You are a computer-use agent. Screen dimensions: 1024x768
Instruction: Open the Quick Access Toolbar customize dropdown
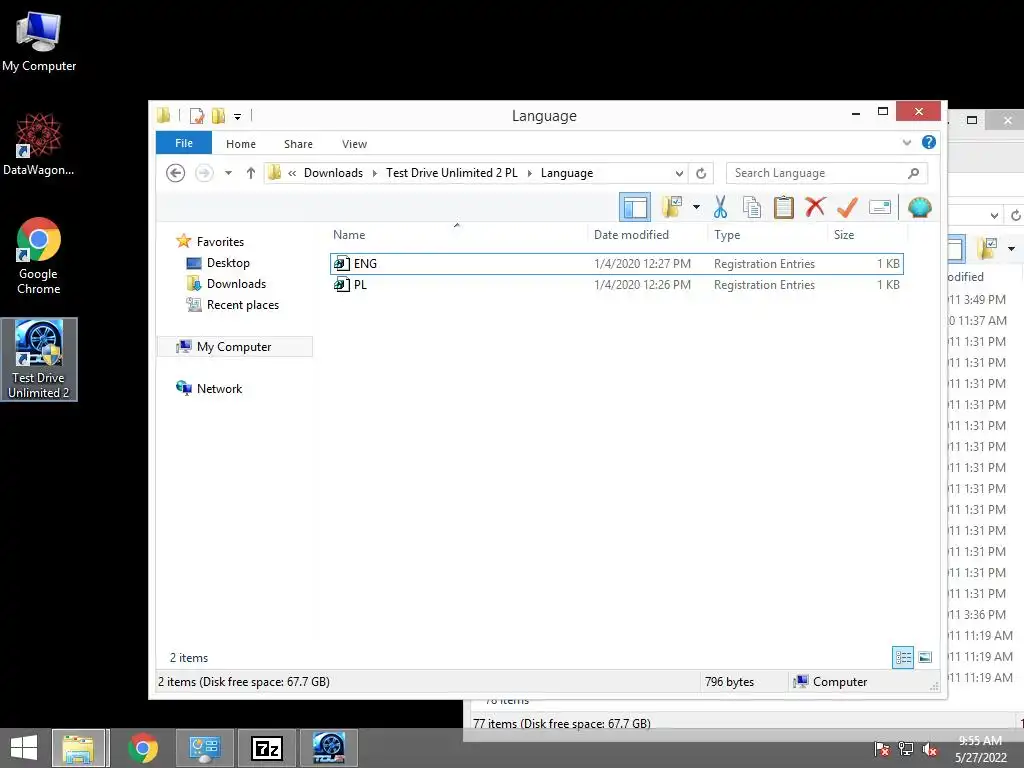click(x=237, y=117)
